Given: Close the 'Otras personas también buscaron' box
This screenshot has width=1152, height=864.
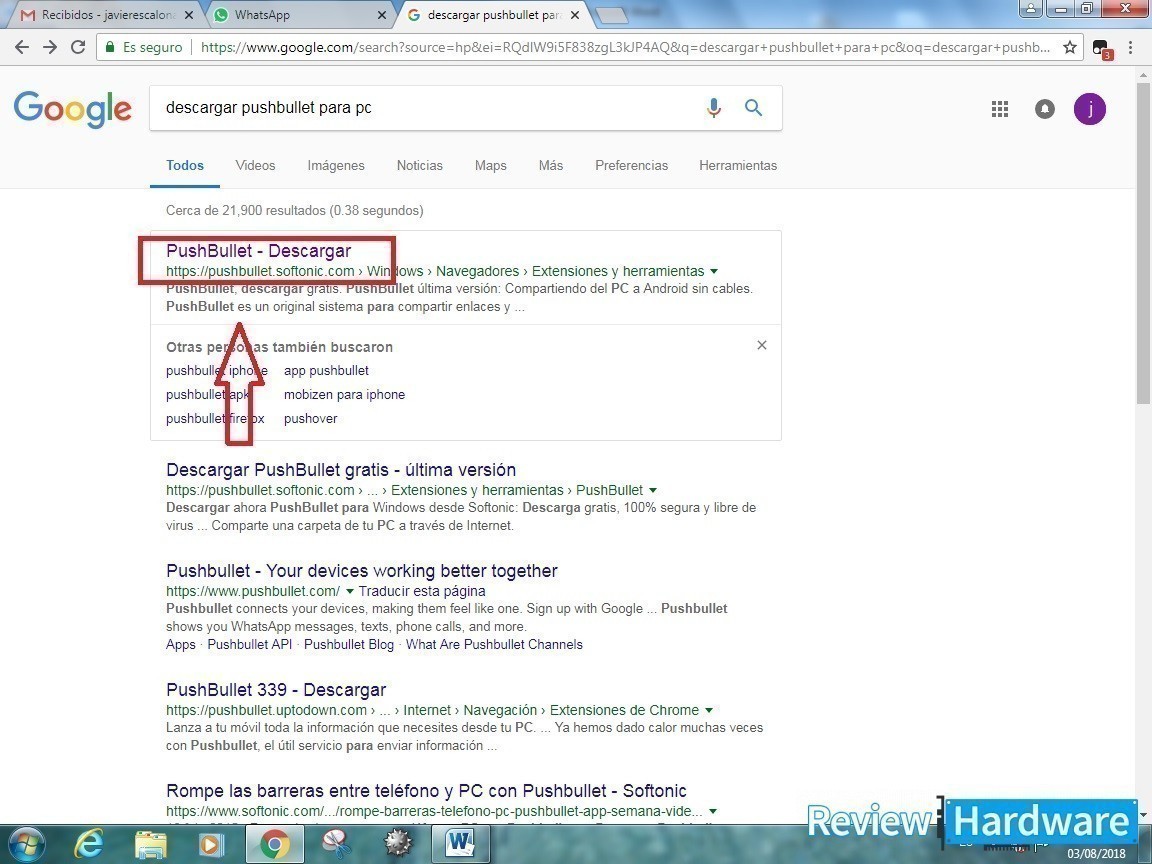Looking at the screenshot, I should (762, 345).
